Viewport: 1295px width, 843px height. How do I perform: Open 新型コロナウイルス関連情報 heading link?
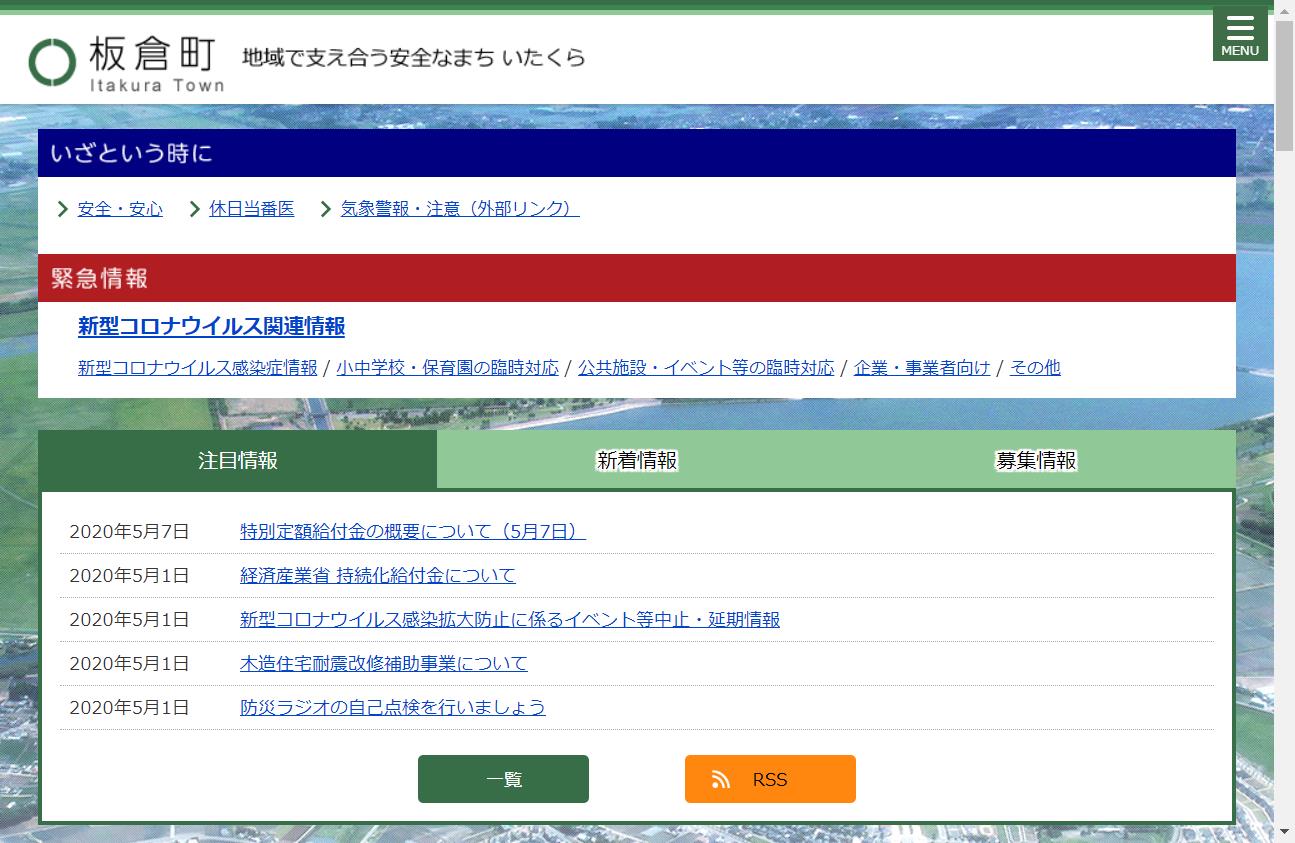click(211, 326)
